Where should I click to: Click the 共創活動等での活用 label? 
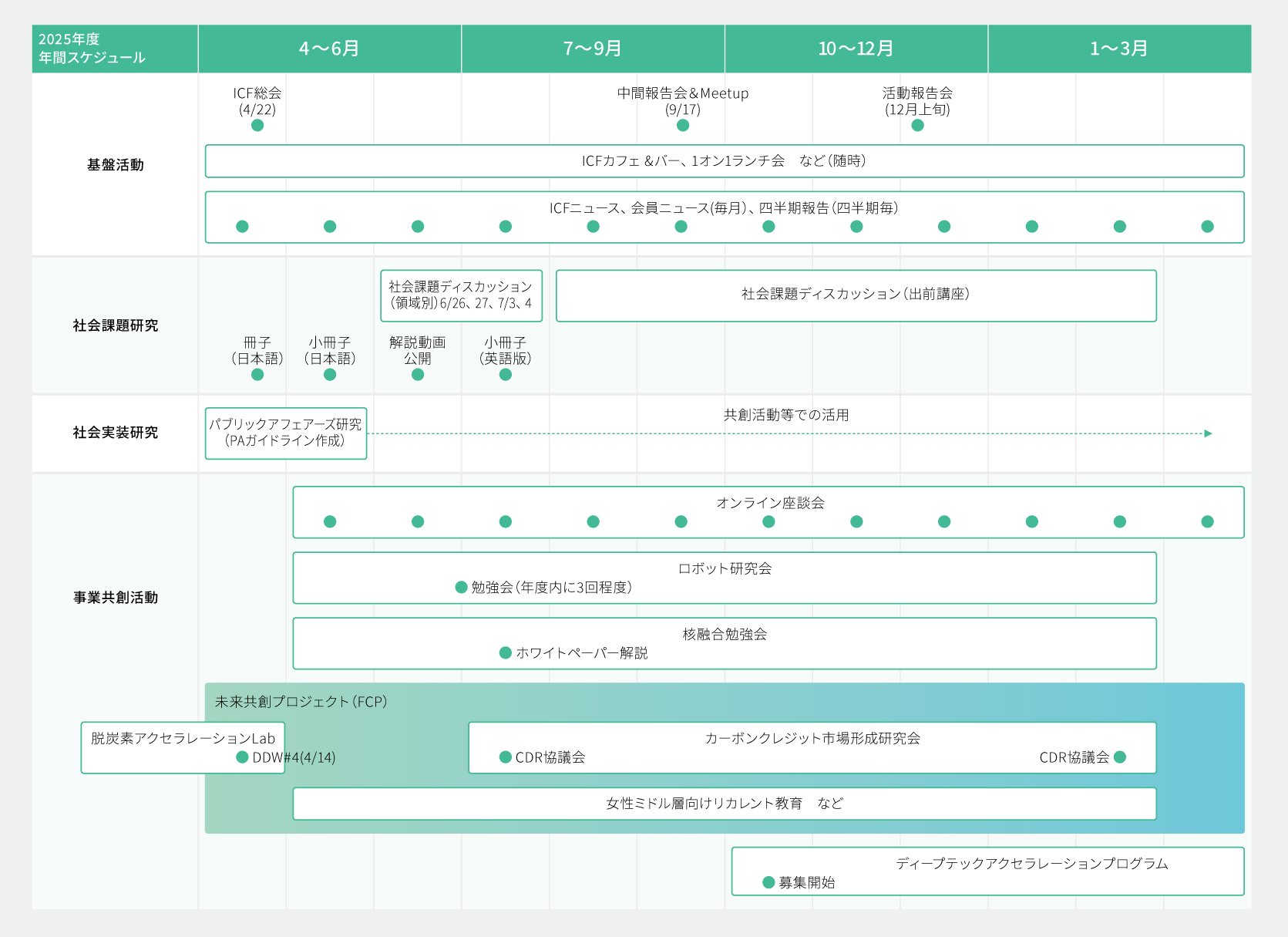point(786,415)
